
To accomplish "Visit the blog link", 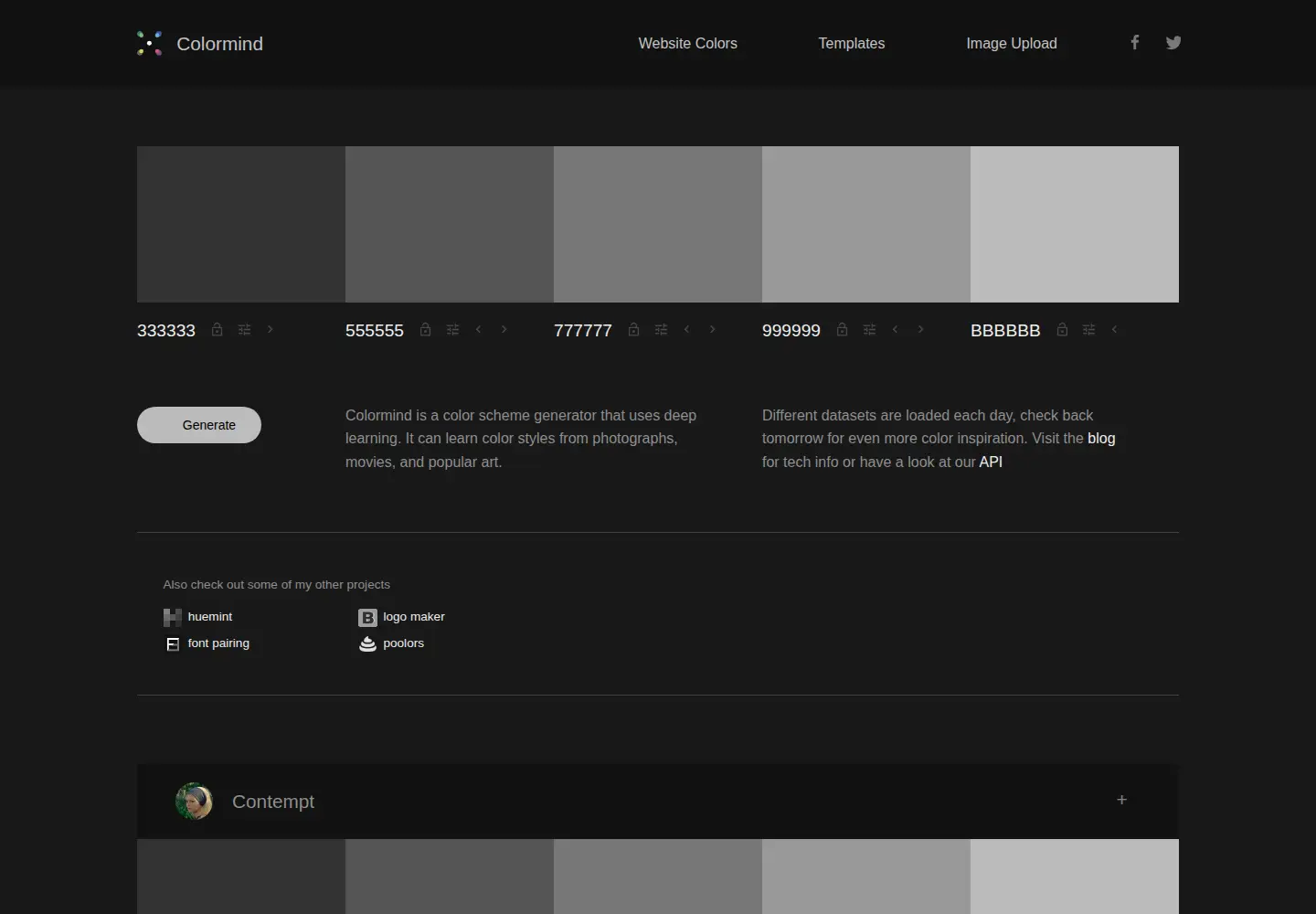I will (x=1101, y=438).
